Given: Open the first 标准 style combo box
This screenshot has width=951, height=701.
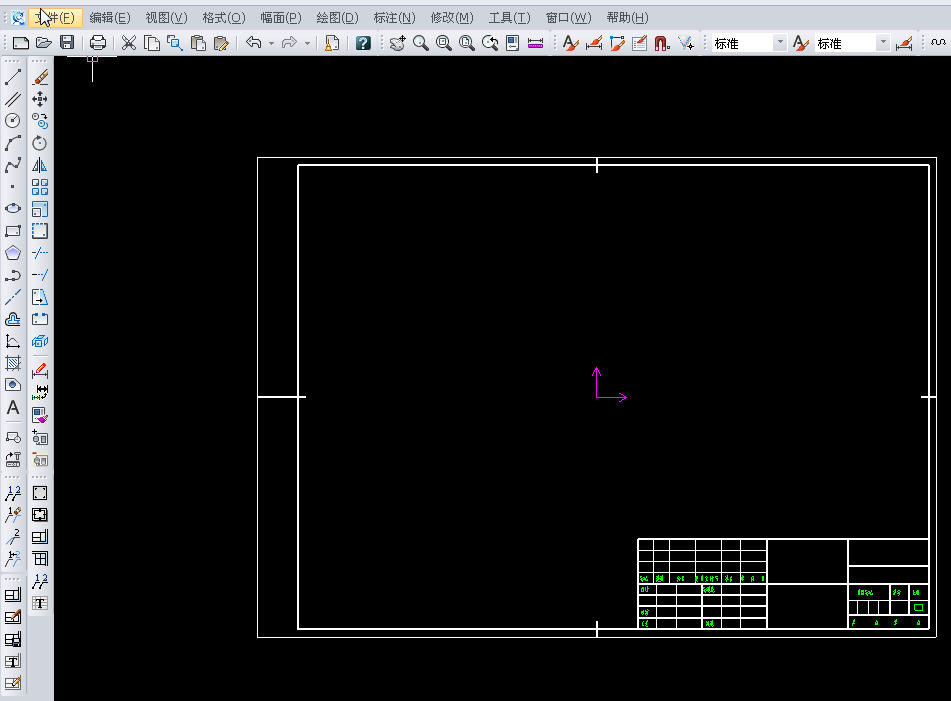Looking at the screenshot, I should pyautogui.click(x=749, y=43).
